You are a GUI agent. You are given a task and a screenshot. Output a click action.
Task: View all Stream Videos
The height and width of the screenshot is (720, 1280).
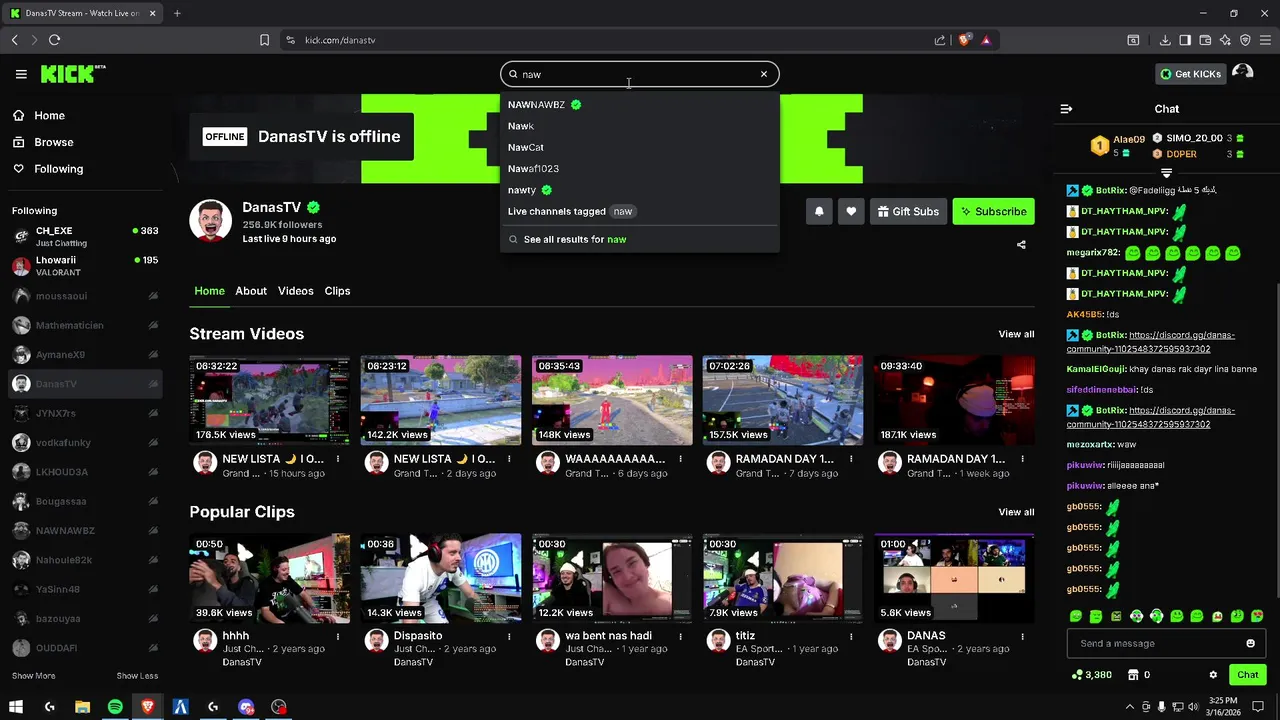tap(1016, 334)
